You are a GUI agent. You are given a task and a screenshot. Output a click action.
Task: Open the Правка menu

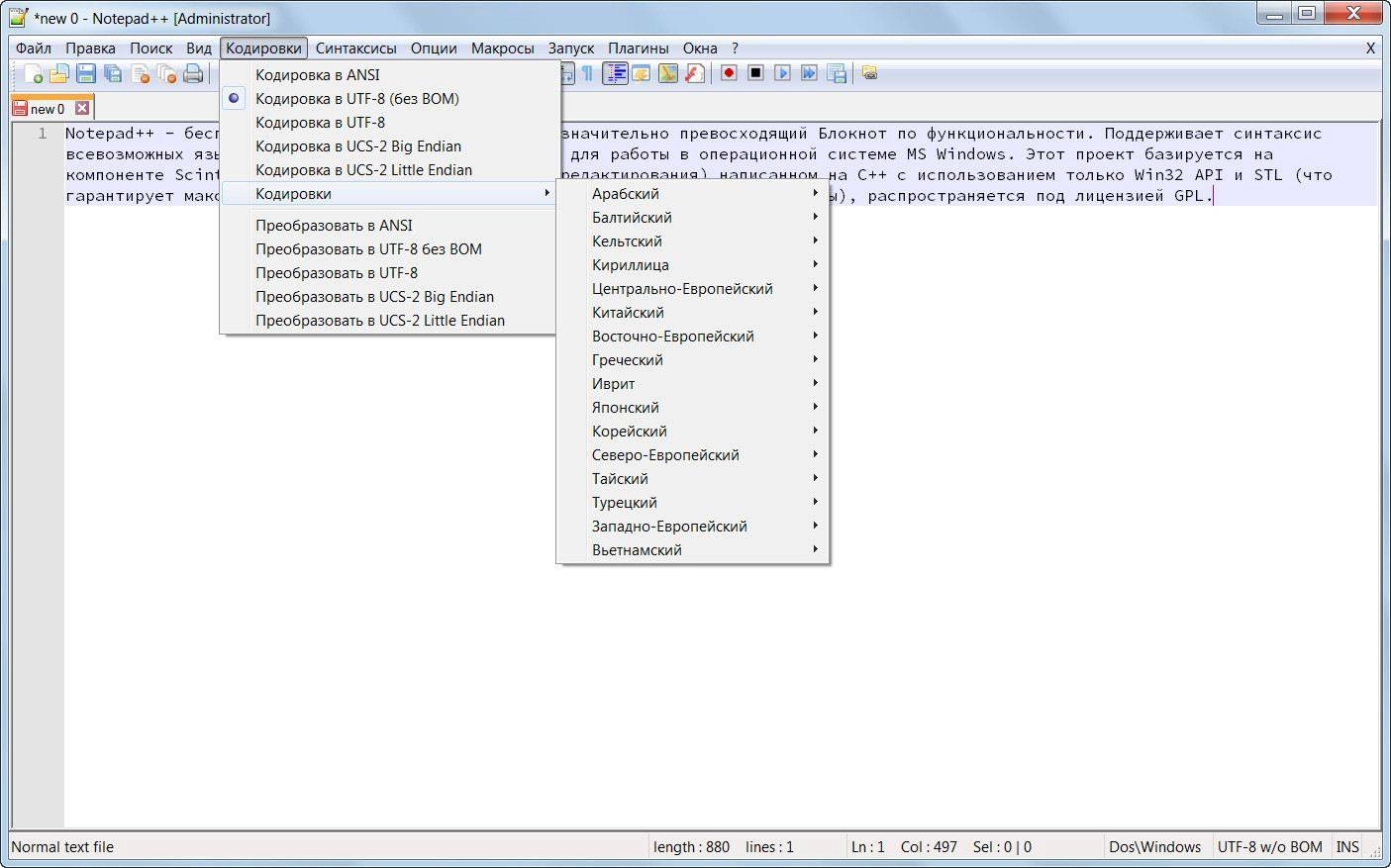pos(90,48)
